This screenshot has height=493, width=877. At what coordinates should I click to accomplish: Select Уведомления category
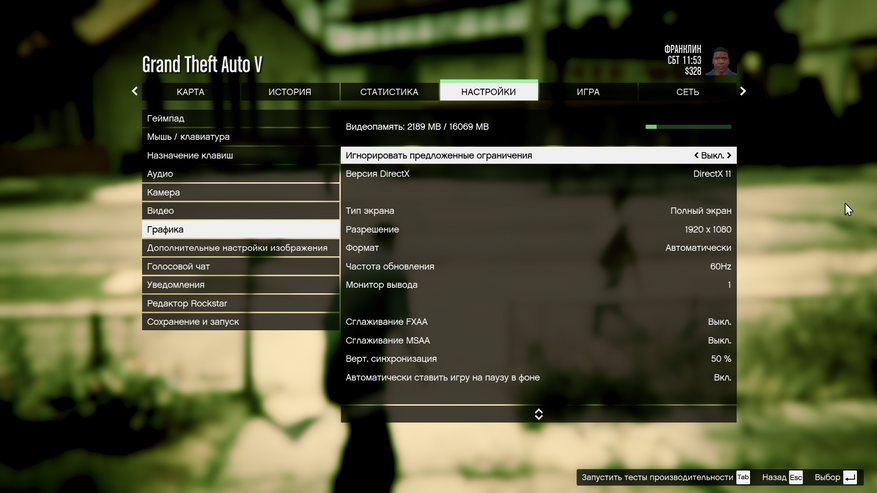(x=241, y=285)
